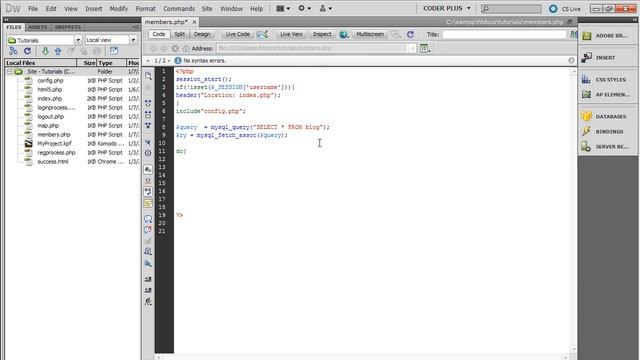Expand Files panel to show local and remote

coord(114,51)
